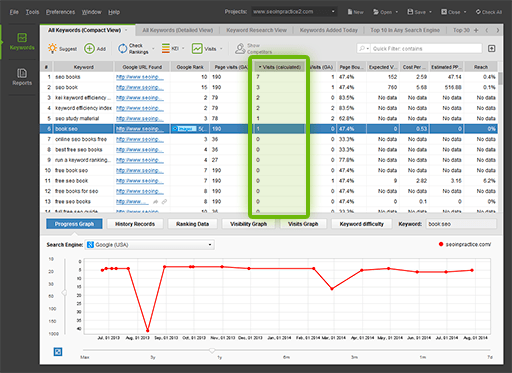The height and width of the screenshot is (373, 512).
Task: Add a new workspace tab with plus
Action: point(476,30)
